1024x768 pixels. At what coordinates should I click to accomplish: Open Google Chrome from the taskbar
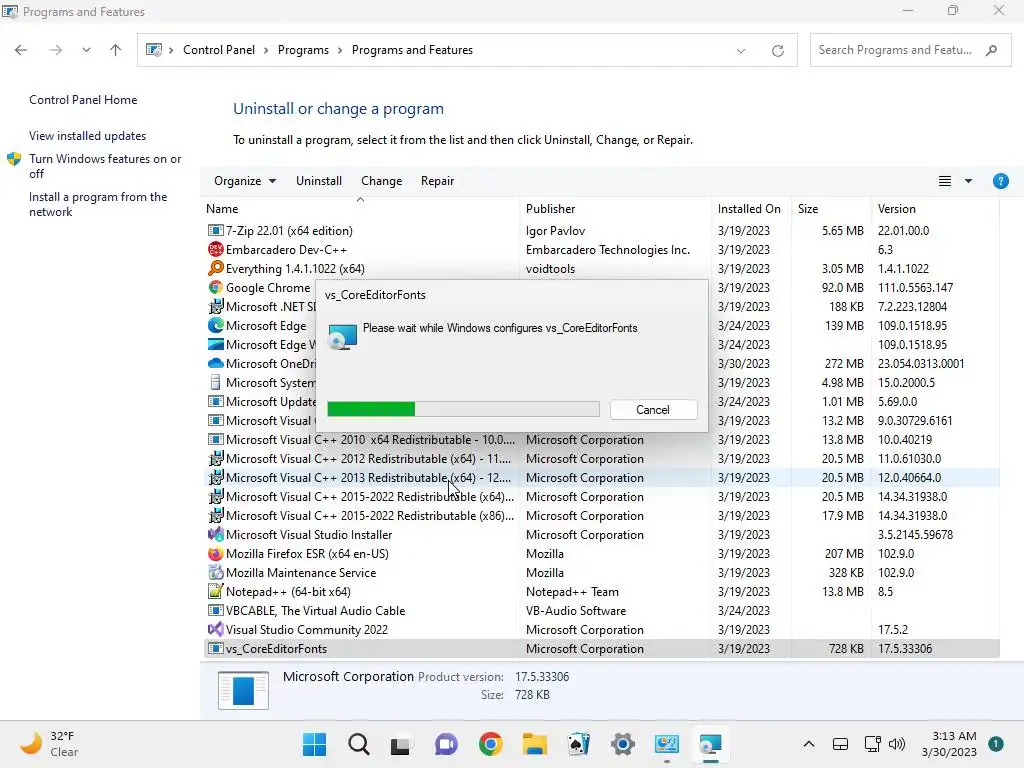click(x=490, y=744)
